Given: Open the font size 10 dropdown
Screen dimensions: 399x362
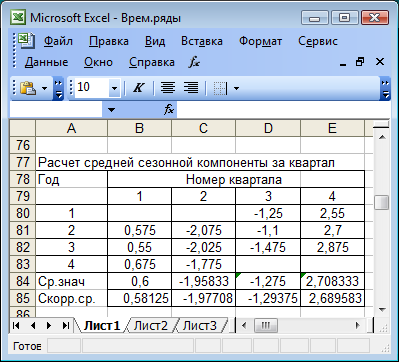Looking at the screenshot, I should 114,89.
